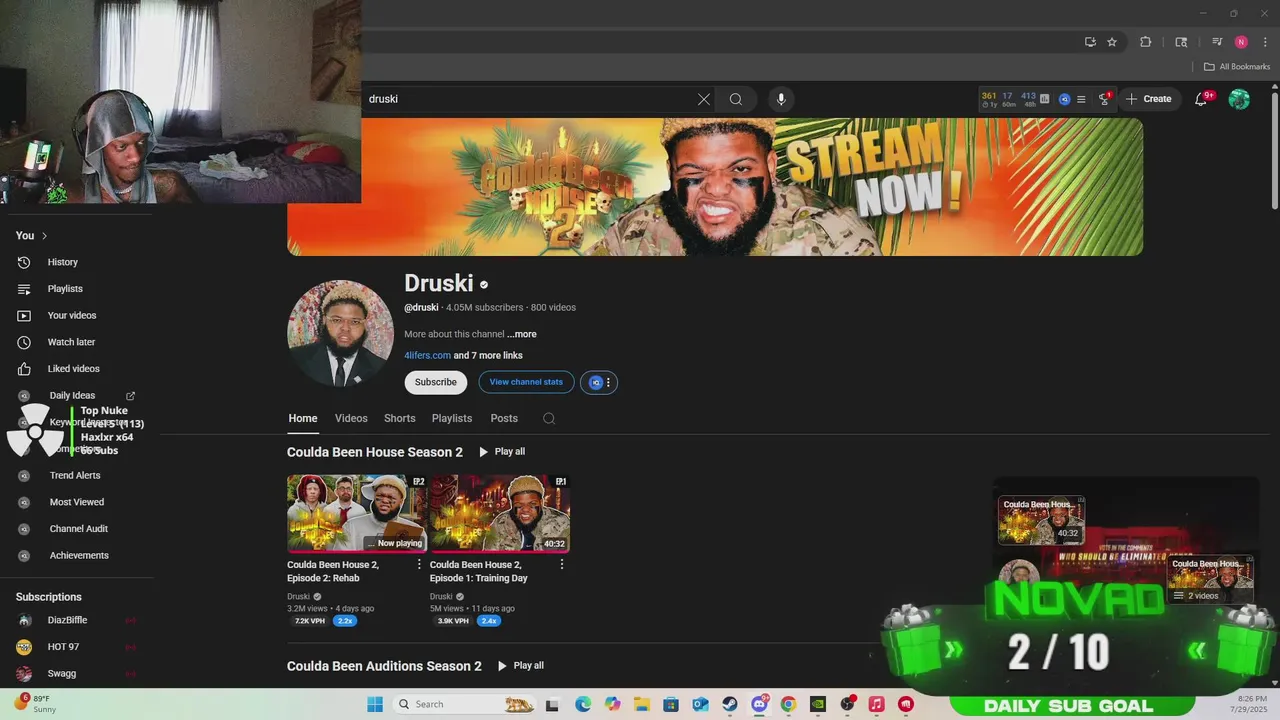Show and 7 more links

488,355
